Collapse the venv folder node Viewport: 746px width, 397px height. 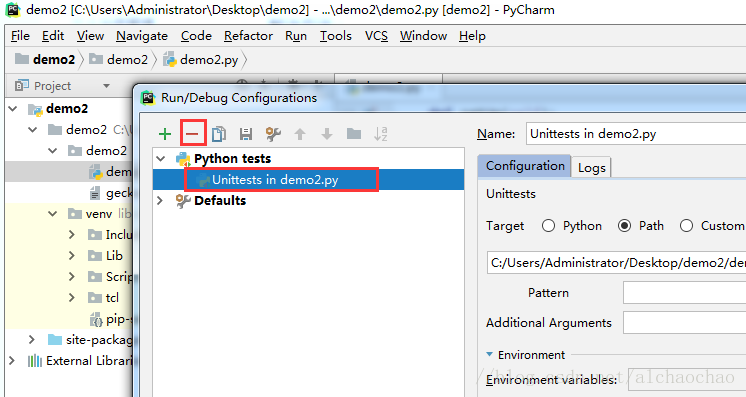[x=53, y=214]
